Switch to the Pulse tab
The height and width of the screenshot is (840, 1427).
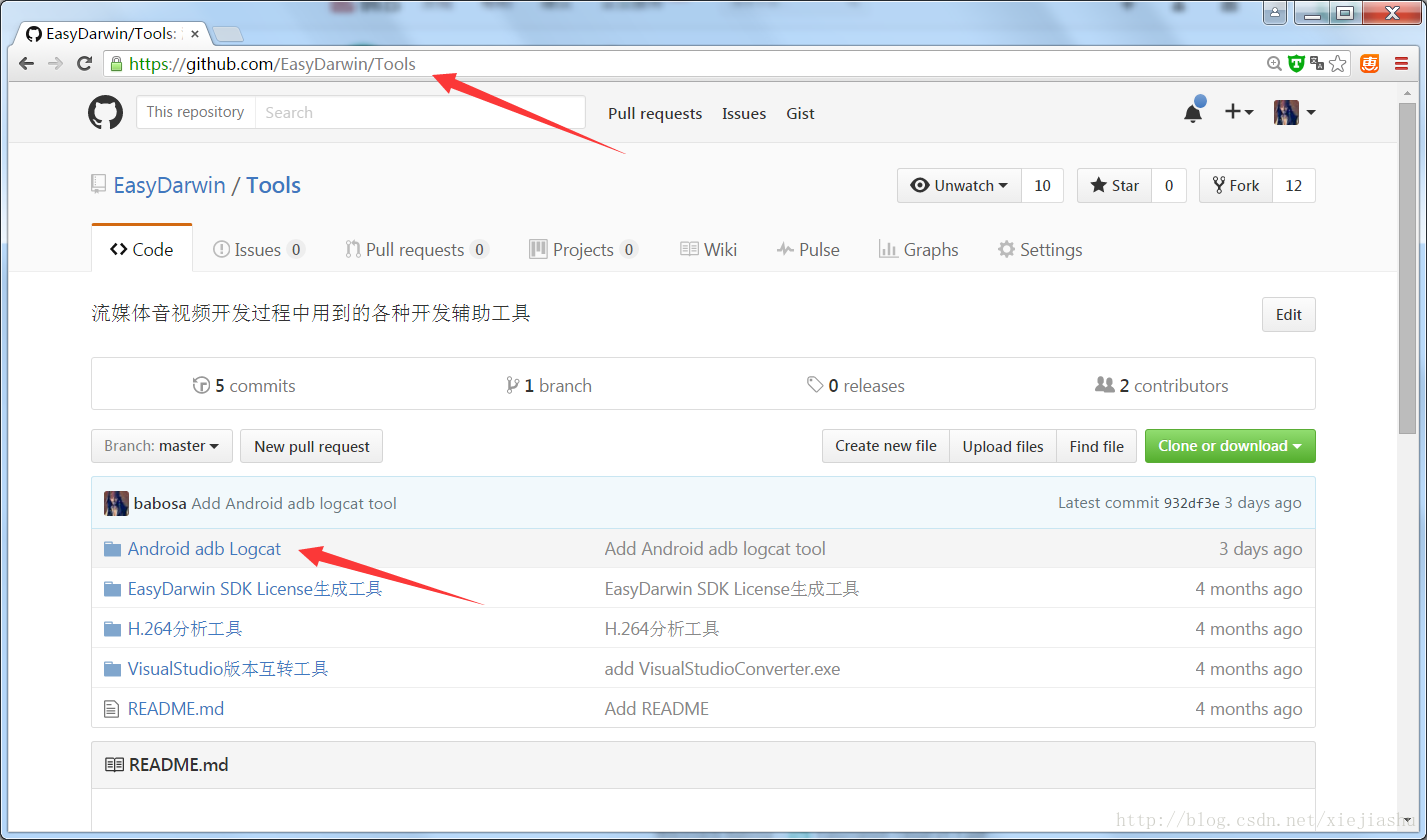pos(808,249)
